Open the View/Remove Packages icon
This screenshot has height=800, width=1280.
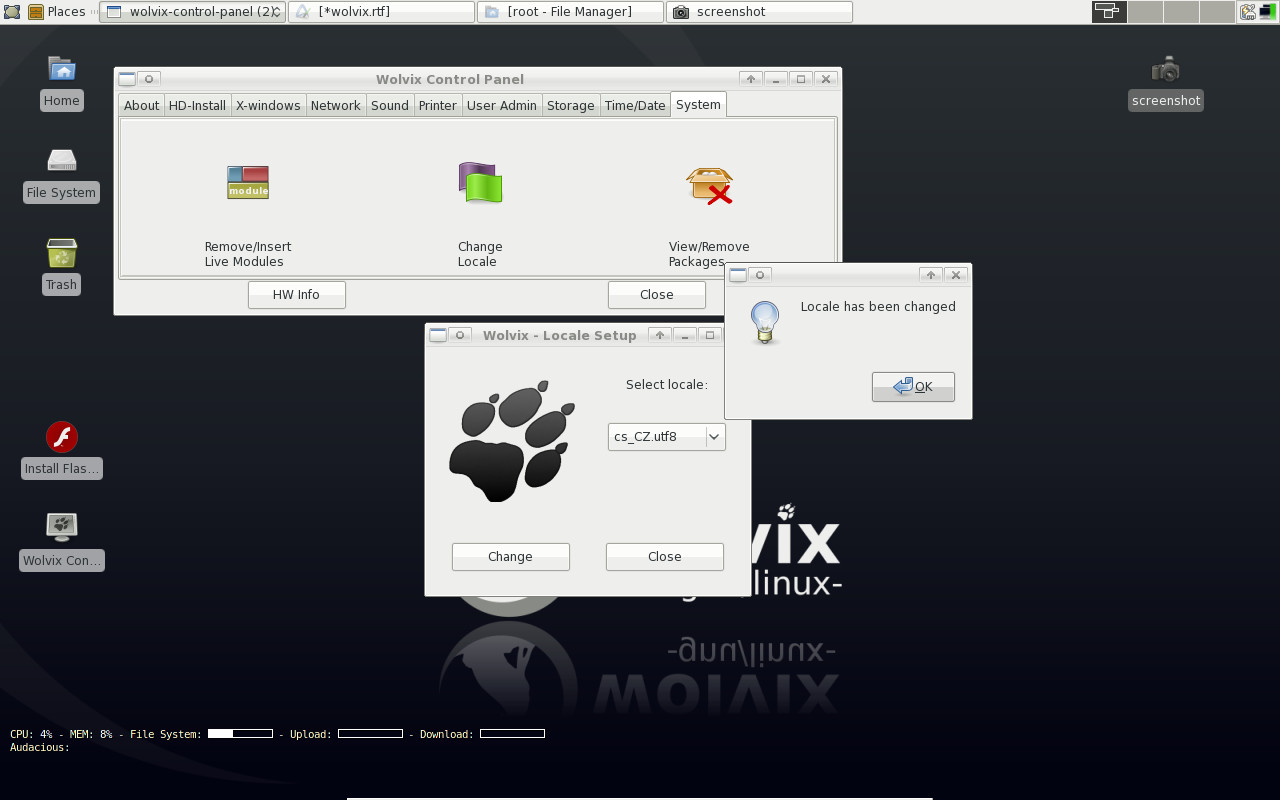pyautogui.click(x=709, y=186)
